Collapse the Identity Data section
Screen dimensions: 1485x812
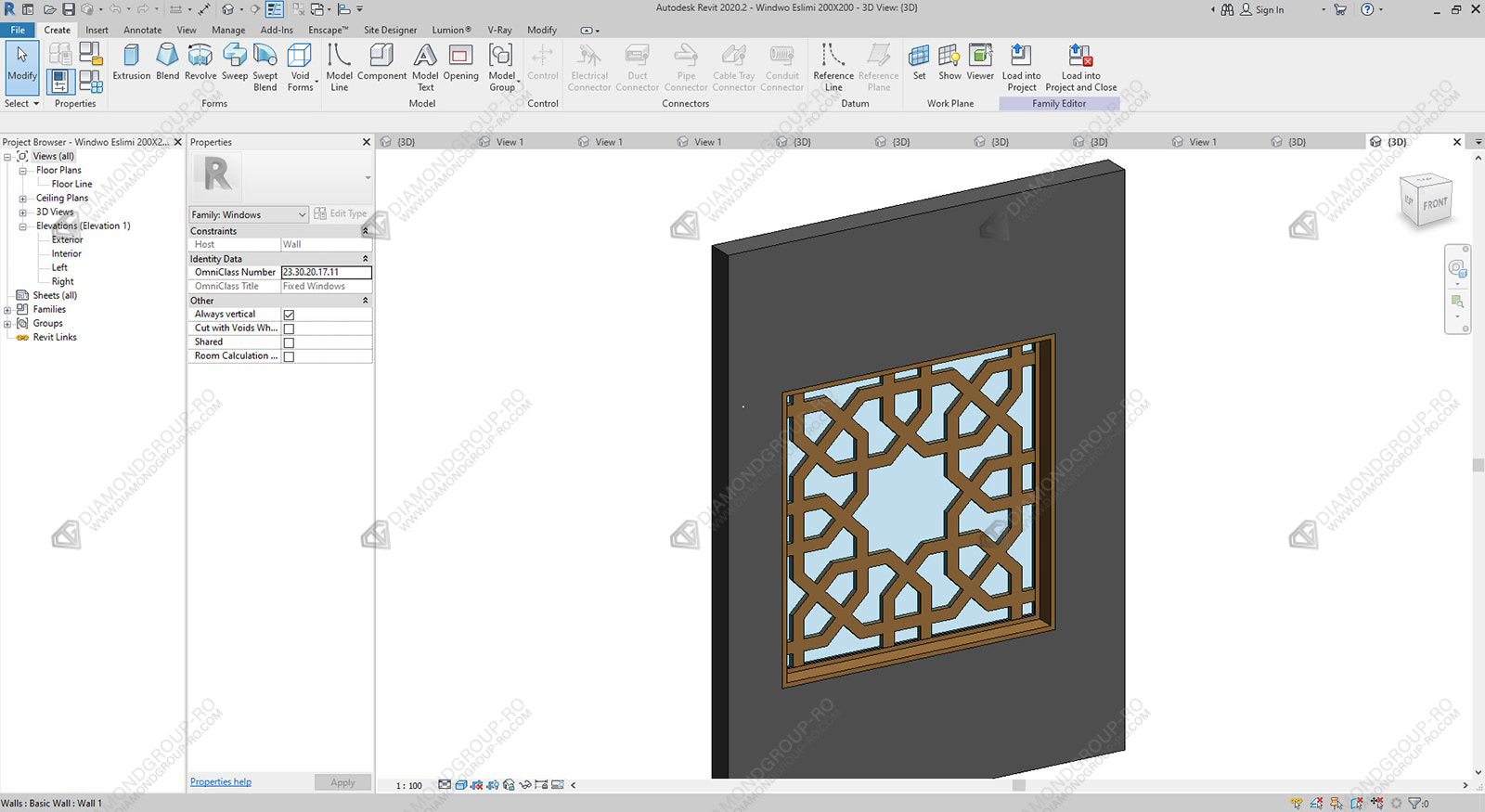(365, 259)
